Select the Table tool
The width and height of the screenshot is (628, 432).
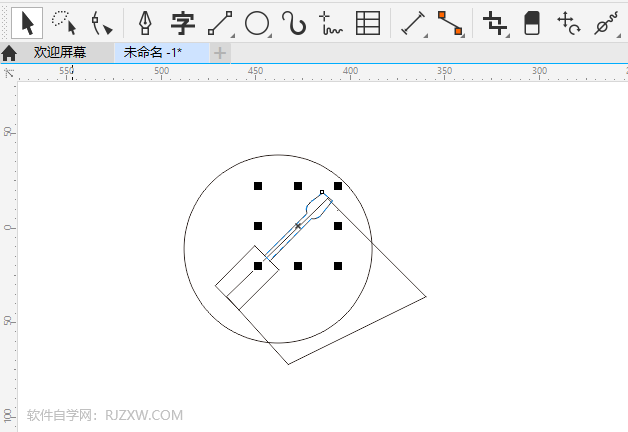point(368,23)
